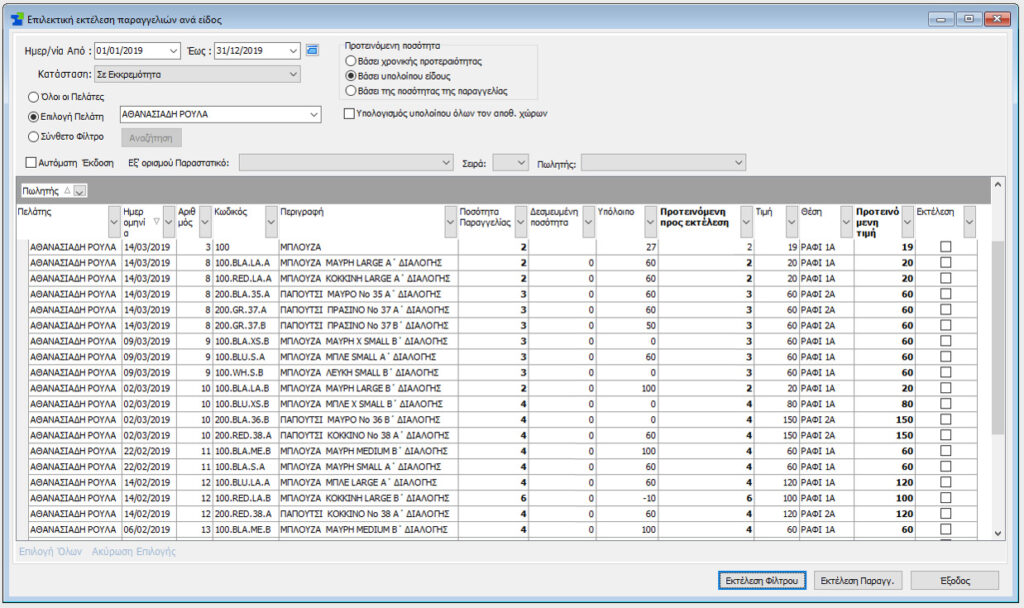Select the cell ΜΠΛΟΥΖΑ ΜΠΛΕ LARGE Α΄ ΔΙΑΛΟΓΗΣ
This screenshot has height=608, width=1024.
coord(368,482)
